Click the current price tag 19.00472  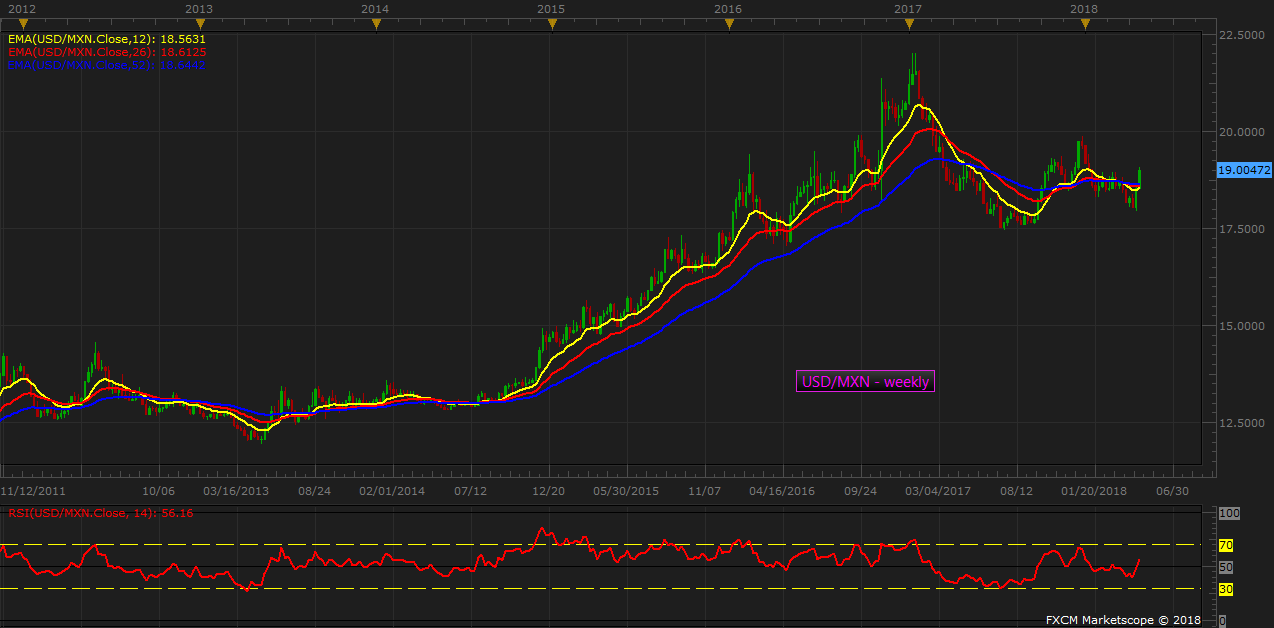[1243, 171]
